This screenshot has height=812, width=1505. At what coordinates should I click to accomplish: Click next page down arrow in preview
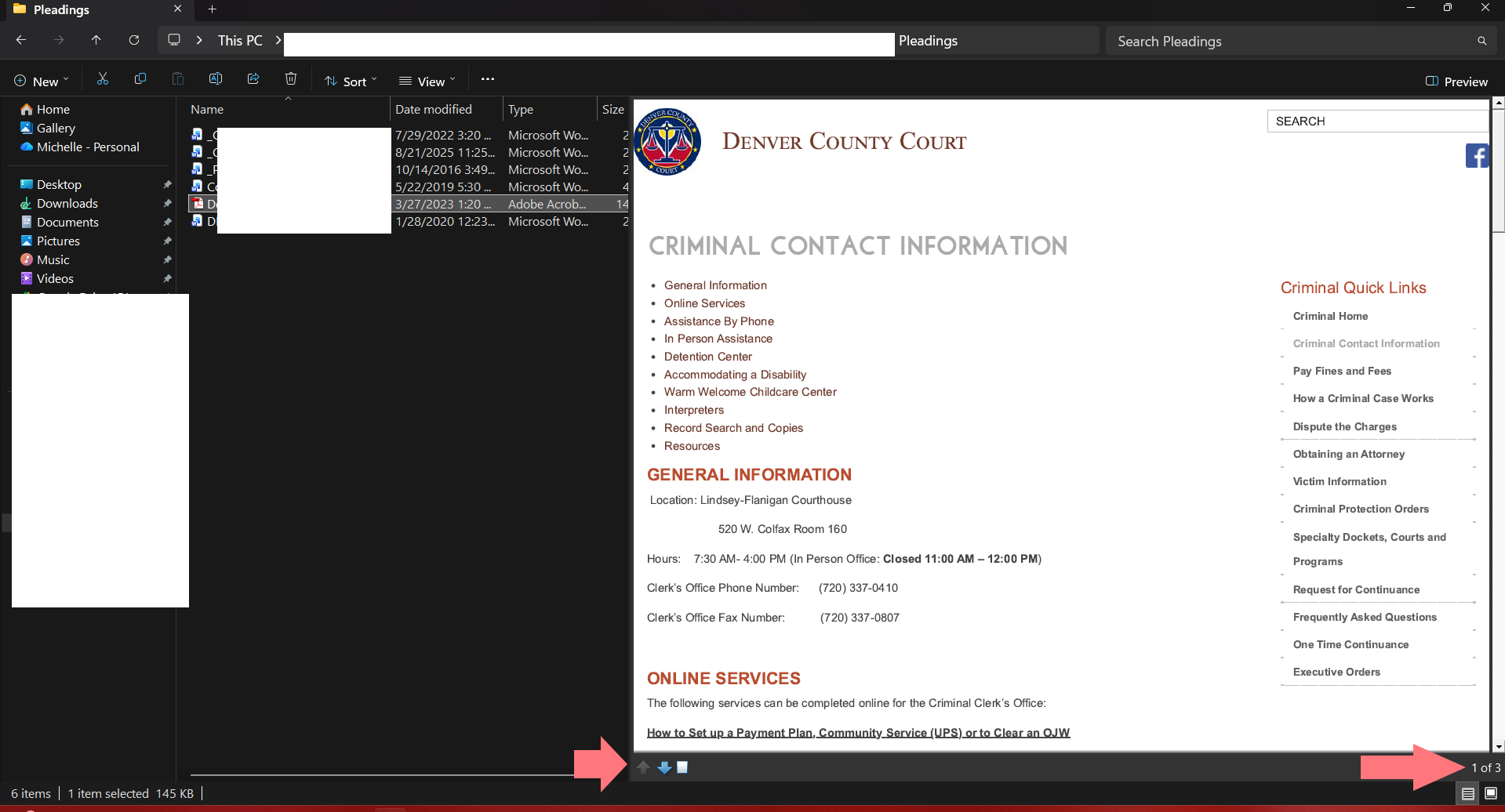coord(664,767)
